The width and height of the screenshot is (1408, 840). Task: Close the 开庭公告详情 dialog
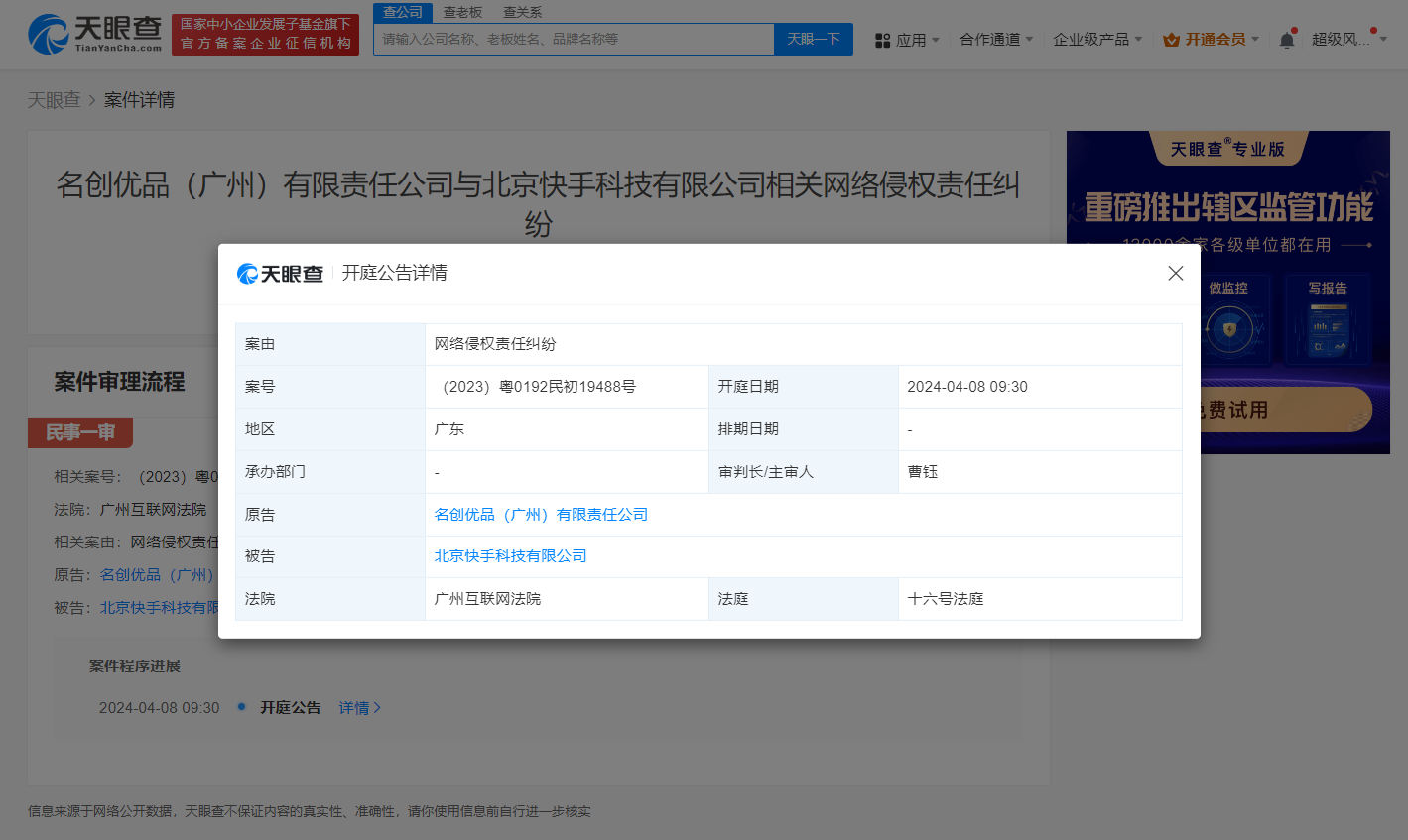(x=1176, y=273)
